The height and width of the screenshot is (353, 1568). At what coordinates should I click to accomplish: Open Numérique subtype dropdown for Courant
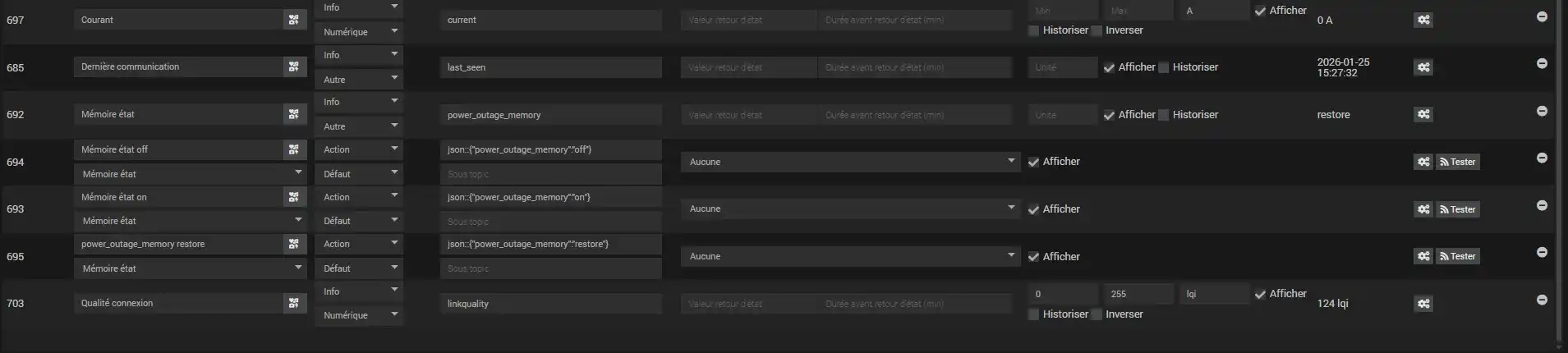tap(359, 32)
